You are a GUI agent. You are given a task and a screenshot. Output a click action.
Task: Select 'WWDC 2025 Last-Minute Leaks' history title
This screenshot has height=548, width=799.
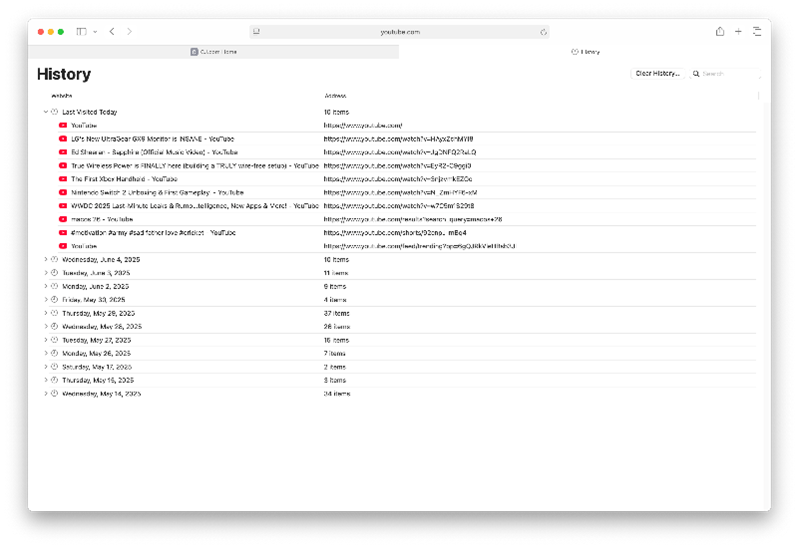[x=195, y=206]
